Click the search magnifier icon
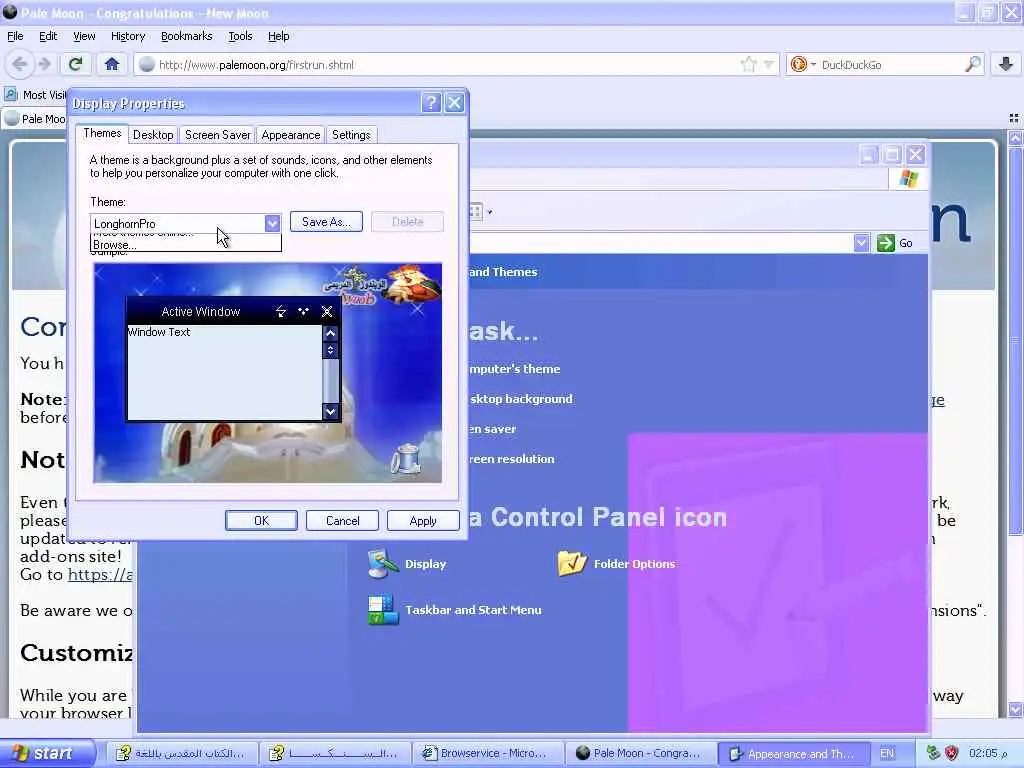Viewport: 1024px width, 768px height. tap(972, 64)
